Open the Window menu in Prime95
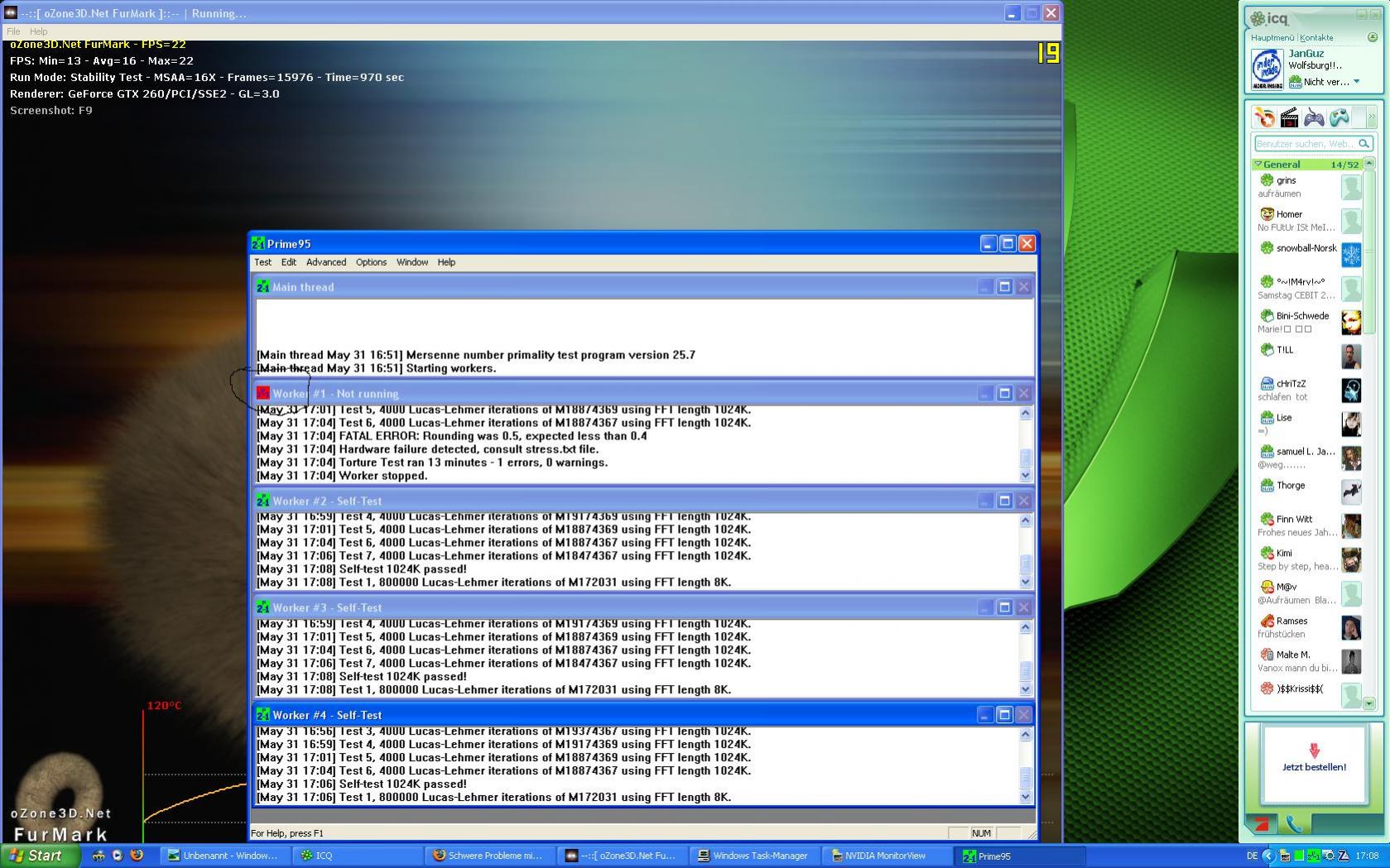1390x868 pixels. click(412, 262)
